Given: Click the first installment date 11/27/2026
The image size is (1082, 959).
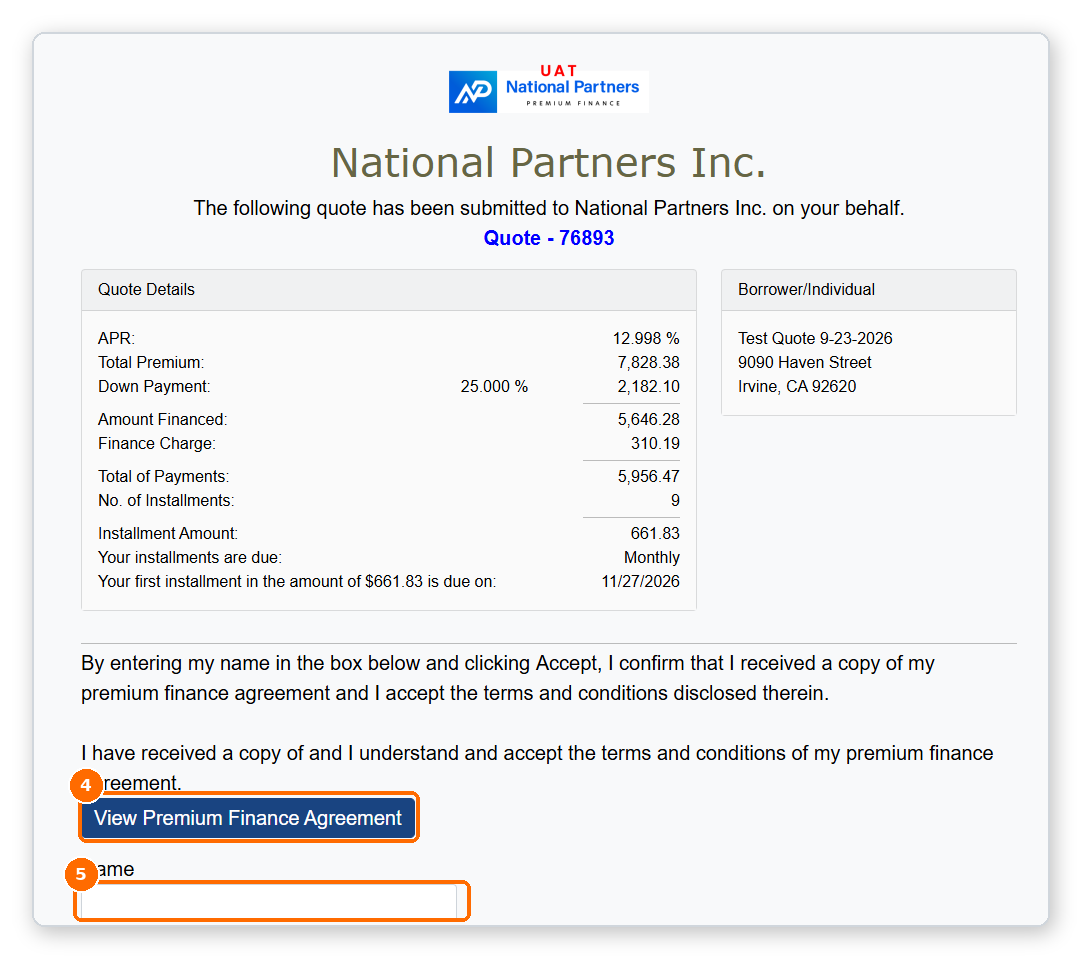Looking at the screenshot, I should (x=640, y=582).
